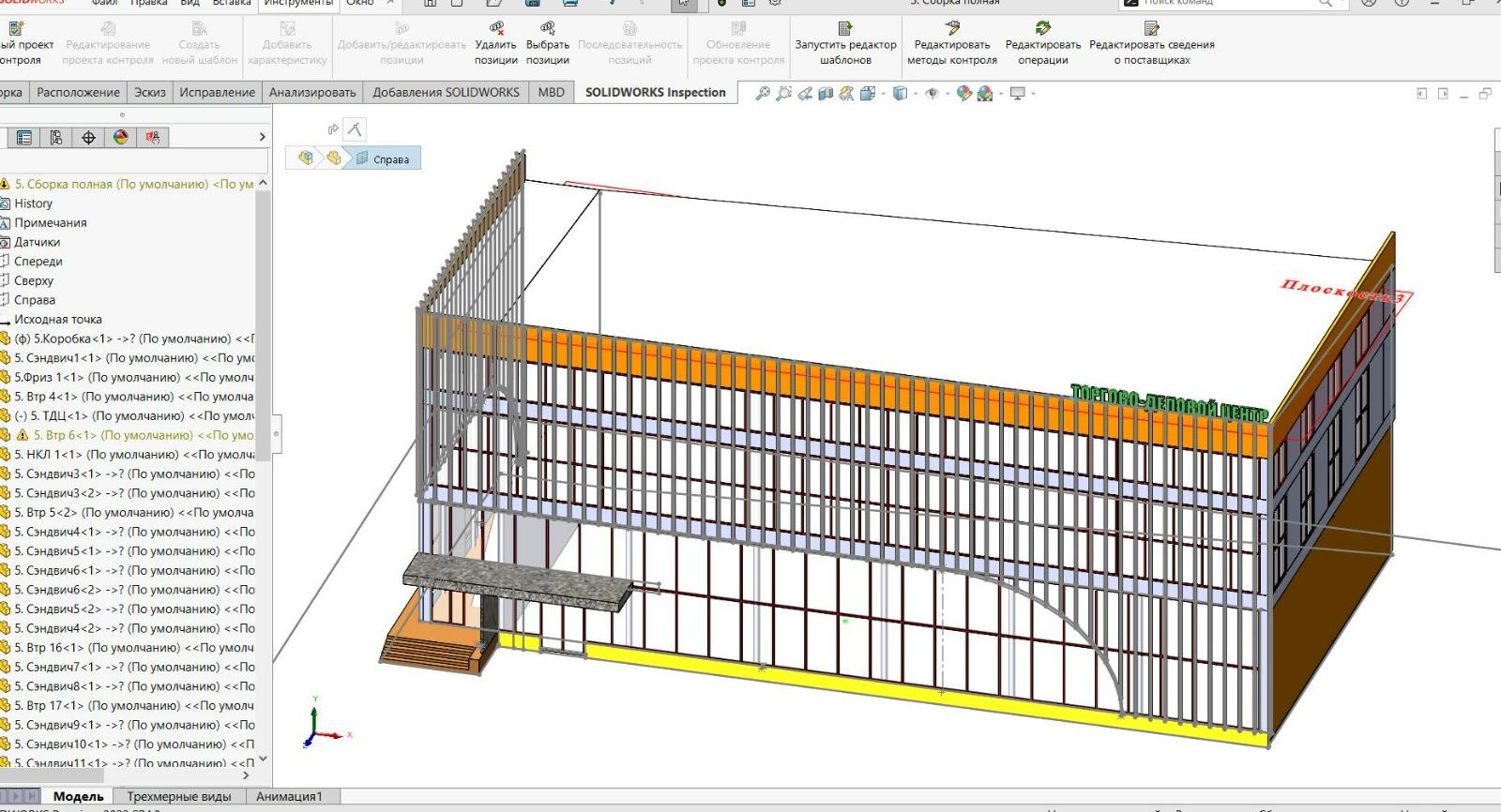Expand the Display Style dropdown arrow
This screenshot has width=1501, height=812.
[916, 94]
